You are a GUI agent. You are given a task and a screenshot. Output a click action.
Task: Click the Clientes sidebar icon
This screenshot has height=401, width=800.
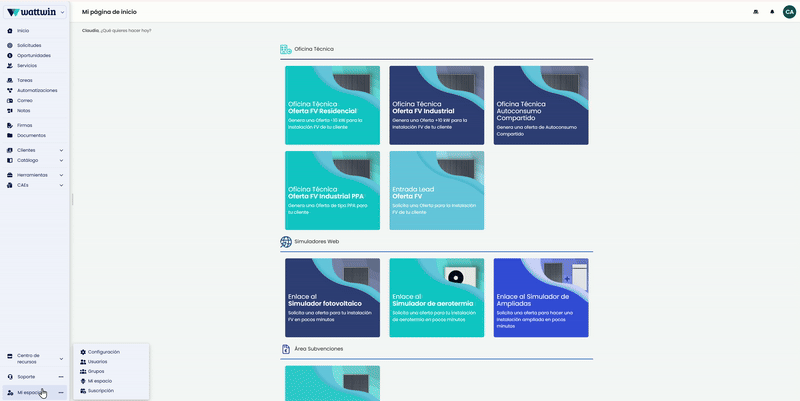click(10, 150)
